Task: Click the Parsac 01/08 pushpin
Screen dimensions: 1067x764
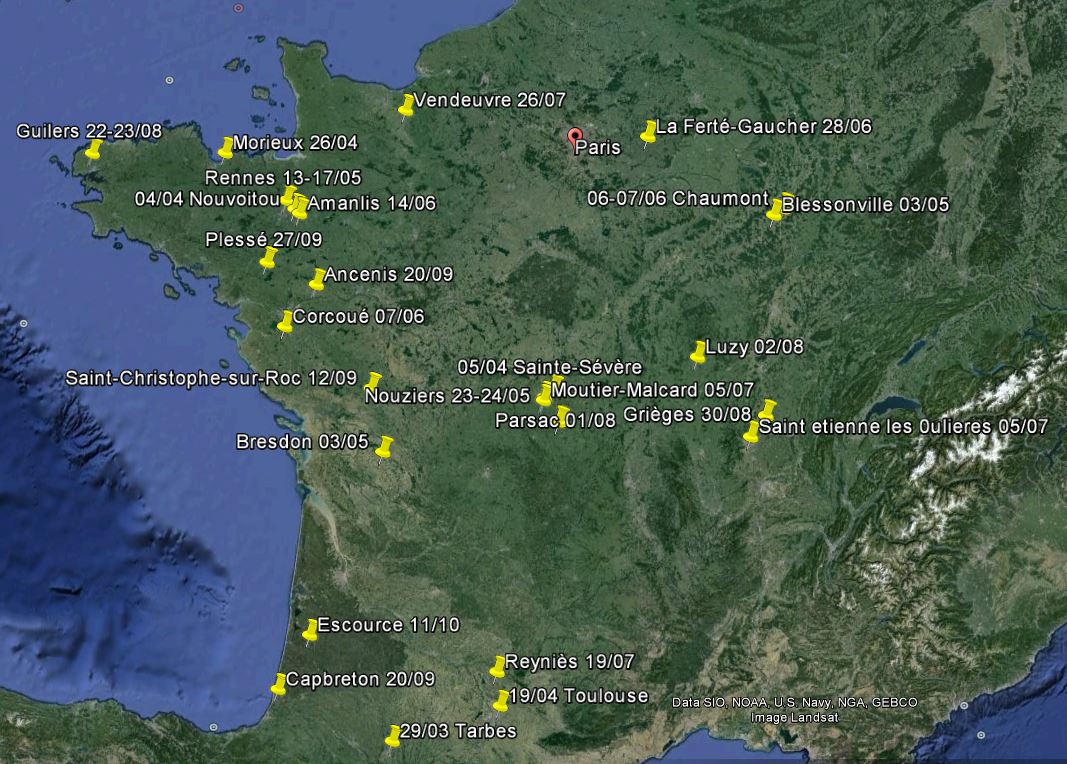Action: 563,416
